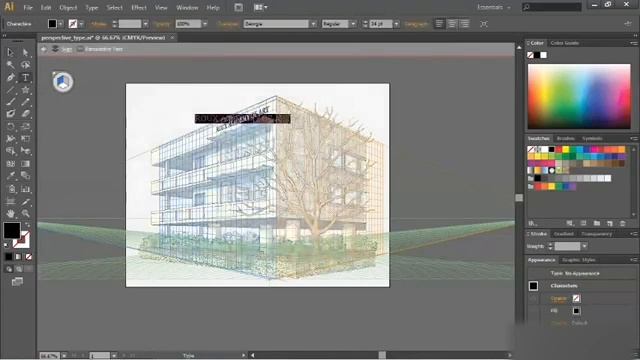640x360 pixels.
Task: Select the Paintbrush tool
Action: (x=10, y=102)
